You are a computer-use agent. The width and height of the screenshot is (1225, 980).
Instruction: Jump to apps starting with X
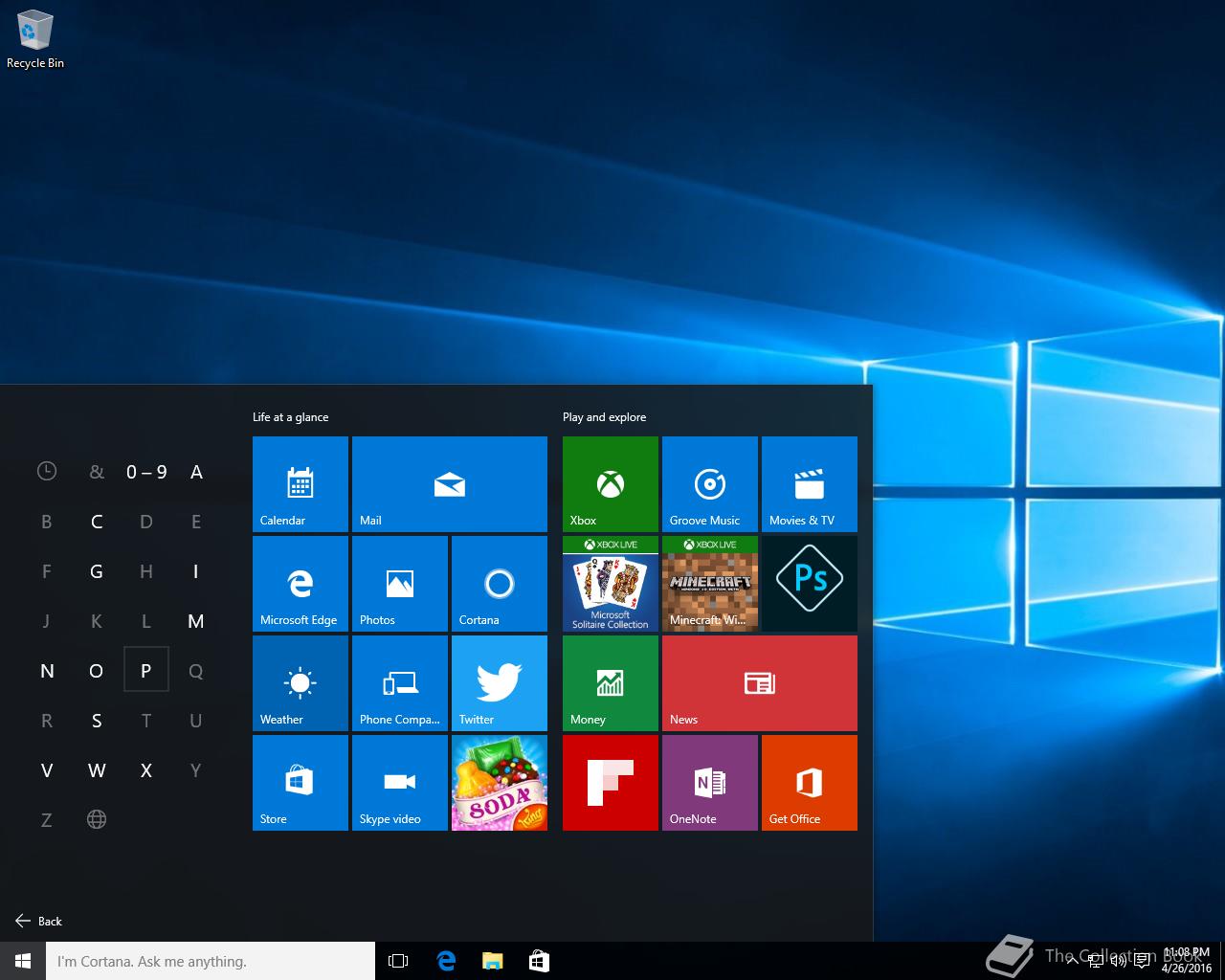pyautogui.click(x=146, y=769)
